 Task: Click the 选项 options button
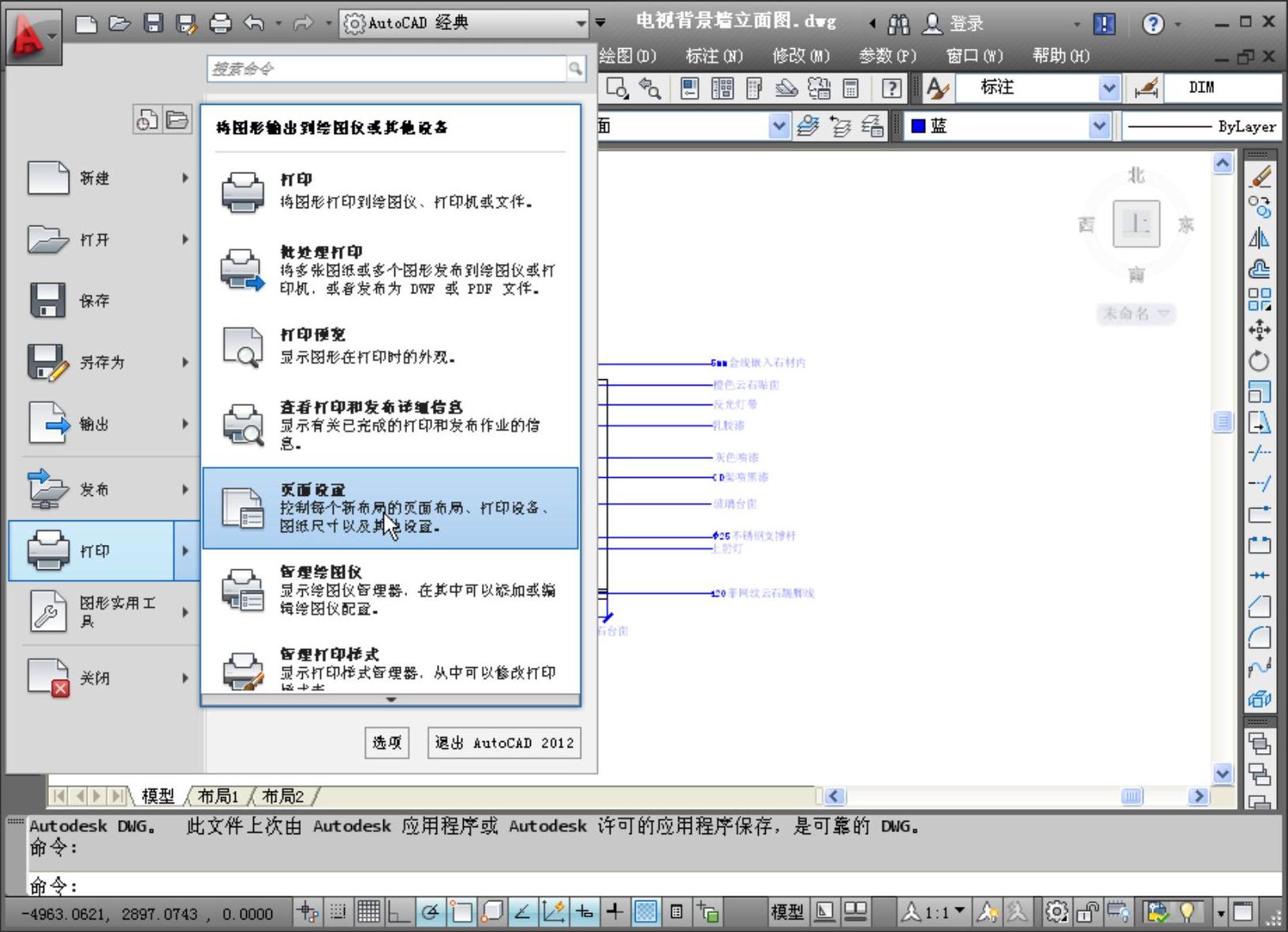click(x=386, y=743)
